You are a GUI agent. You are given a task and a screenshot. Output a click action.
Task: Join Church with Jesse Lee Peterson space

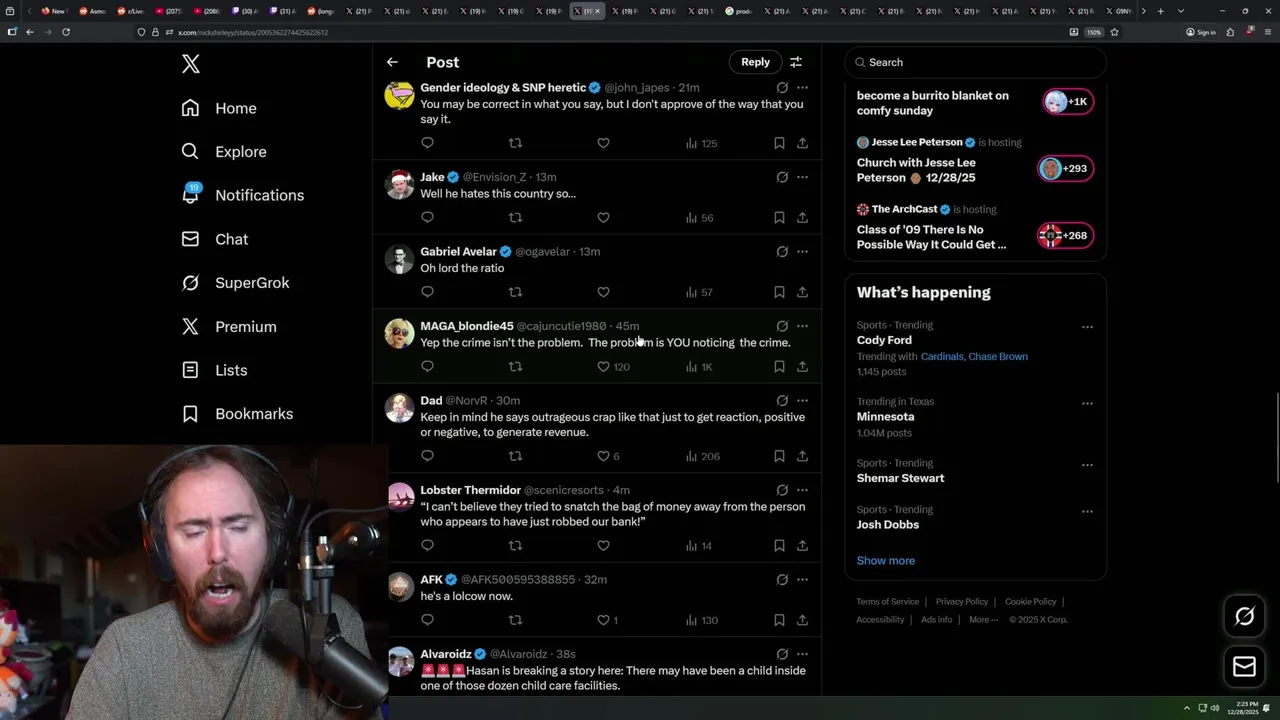pyautogui.click(x=1064, y=168)
